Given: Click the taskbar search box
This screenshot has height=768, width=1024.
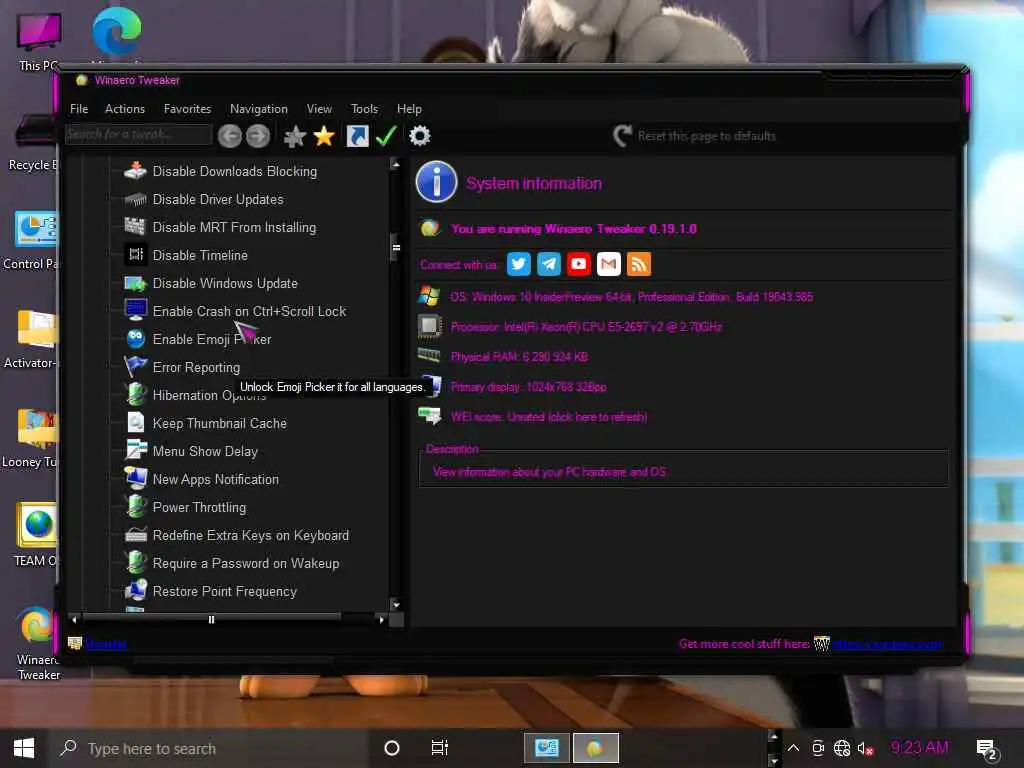Looking at the screenshot, I should 209,748.
